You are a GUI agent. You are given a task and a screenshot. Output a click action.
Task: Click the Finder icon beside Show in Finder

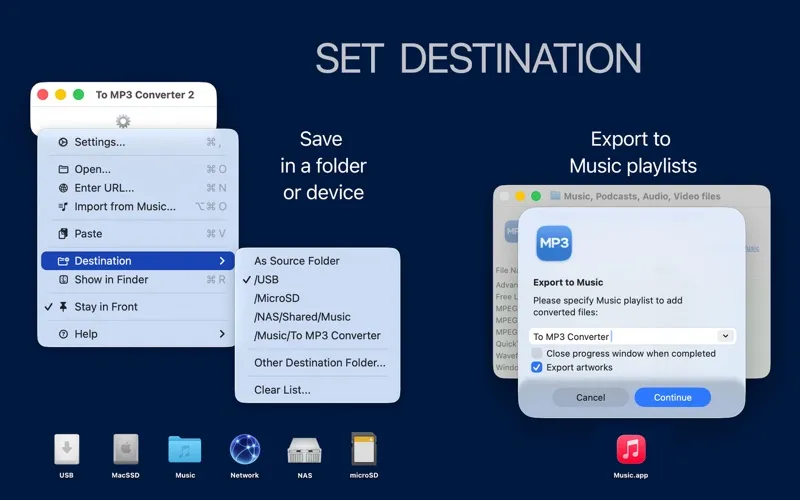[63, 280]
